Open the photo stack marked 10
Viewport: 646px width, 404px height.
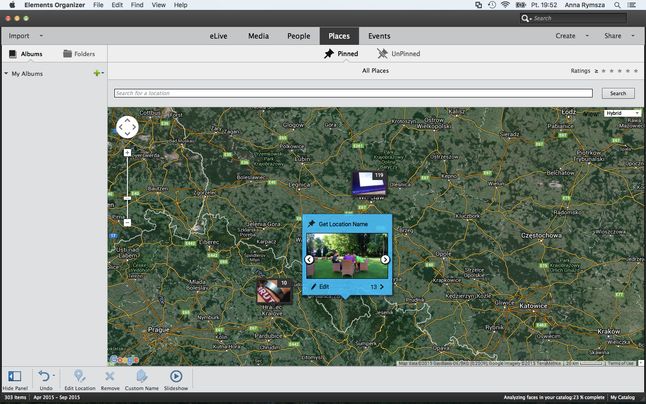pos(274,291)
